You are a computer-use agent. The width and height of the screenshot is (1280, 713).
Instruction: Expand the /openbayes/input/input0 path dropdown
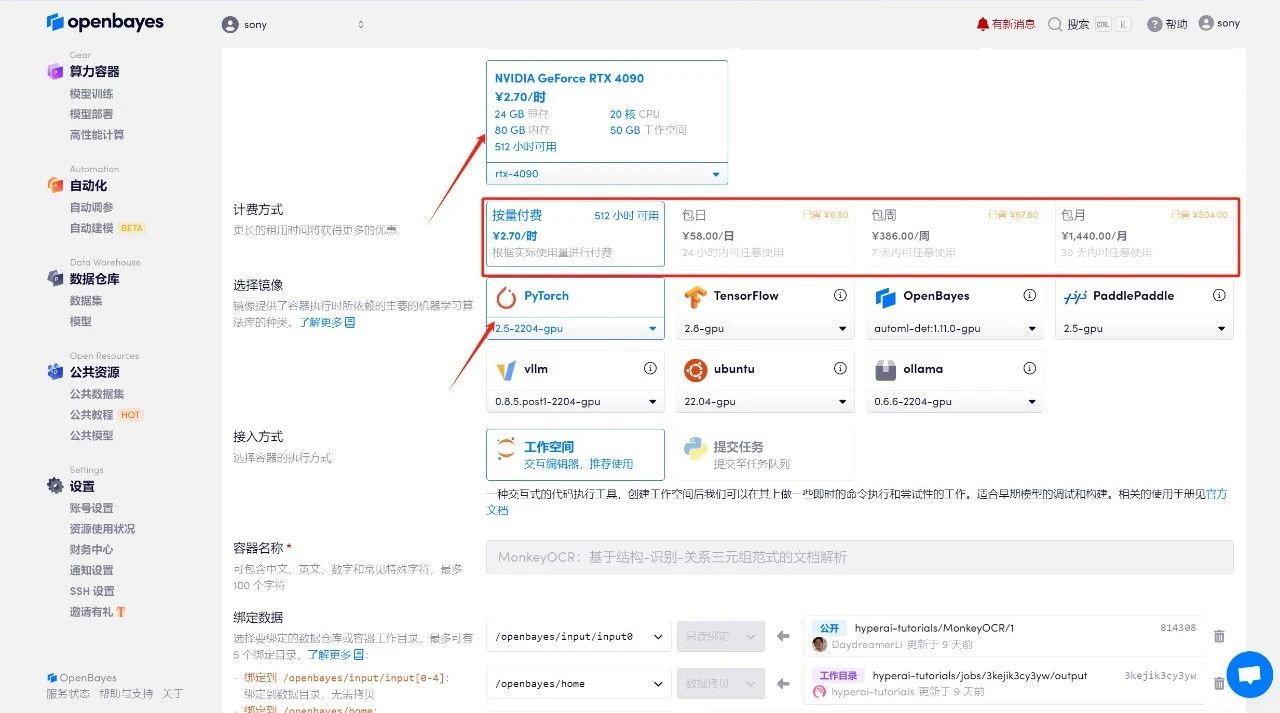[x=577, y=636]
